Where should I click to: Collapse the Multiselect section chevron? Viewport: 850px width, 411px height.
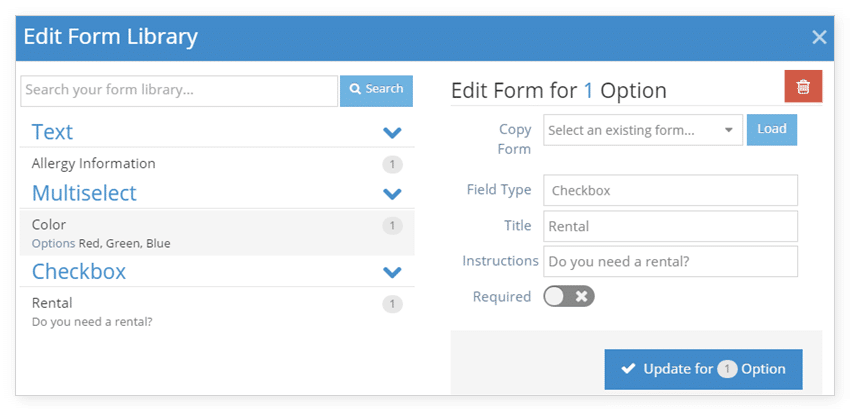392,194
